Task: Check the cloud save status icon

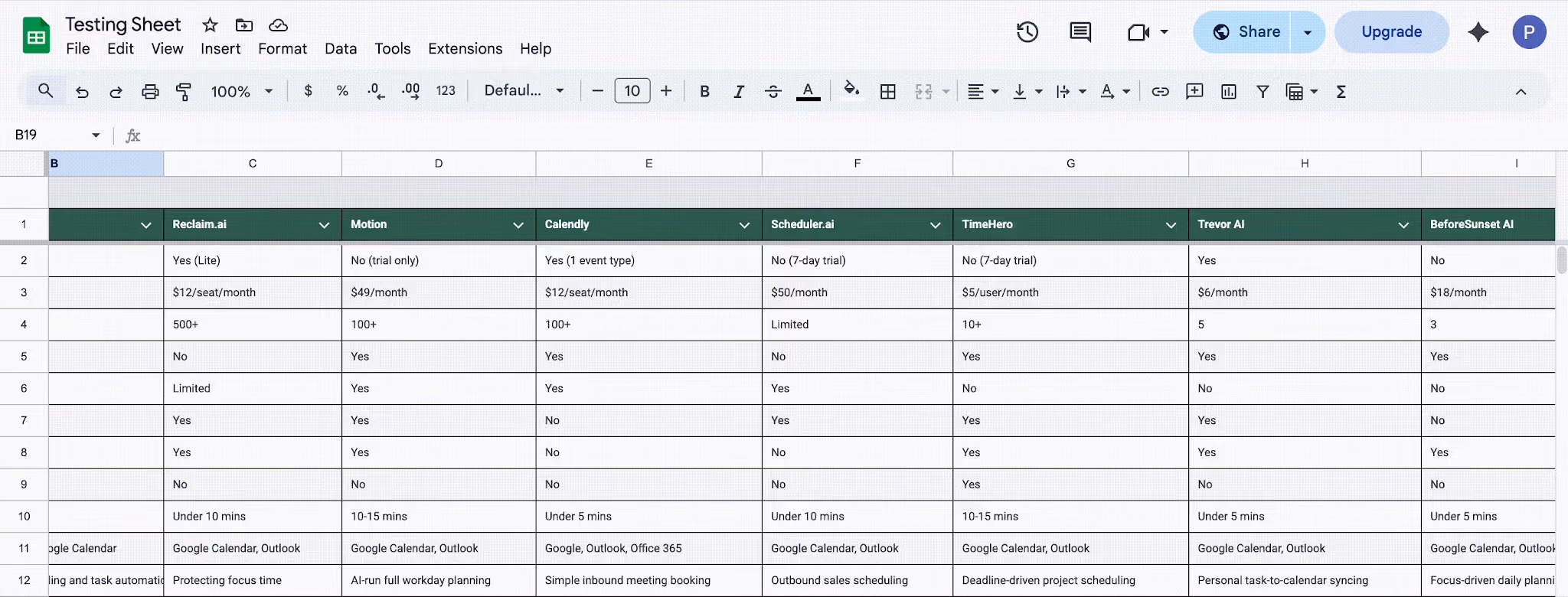Action: pyautogui.click(x=279, y=25)
